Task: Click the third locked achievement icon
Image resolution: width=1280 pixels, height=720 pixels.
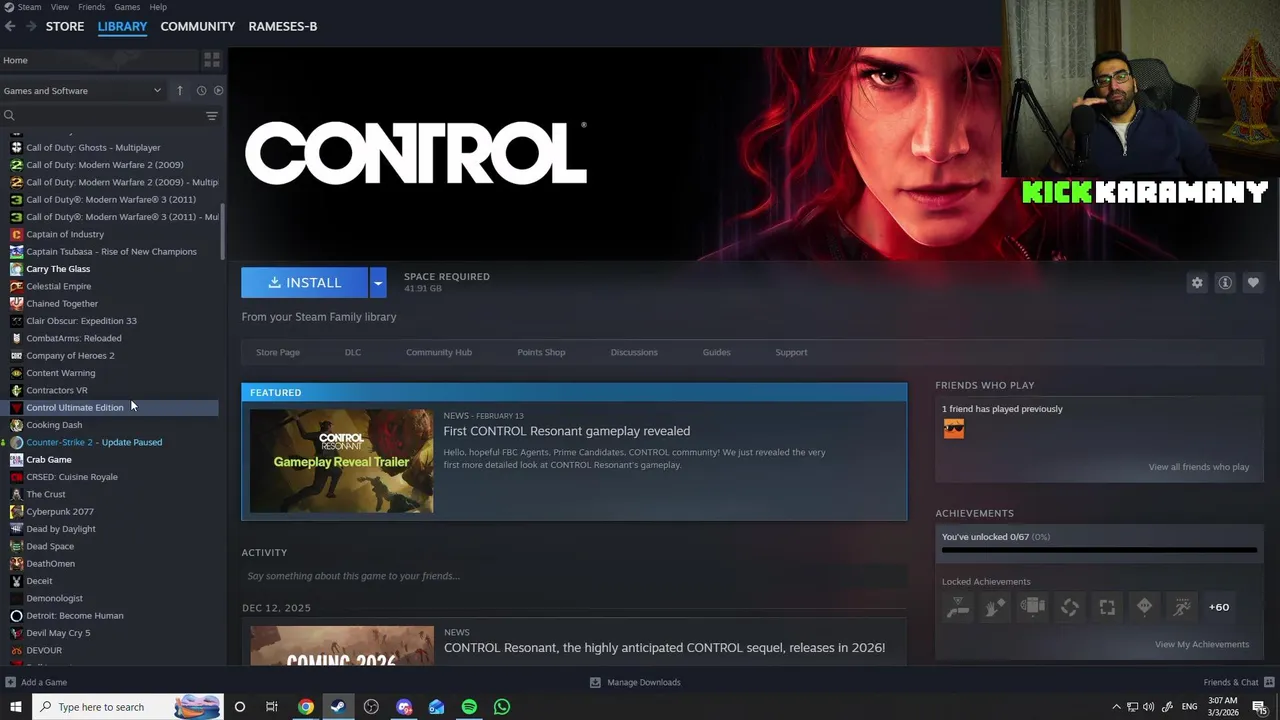Action: click(x=1033, y=607)
